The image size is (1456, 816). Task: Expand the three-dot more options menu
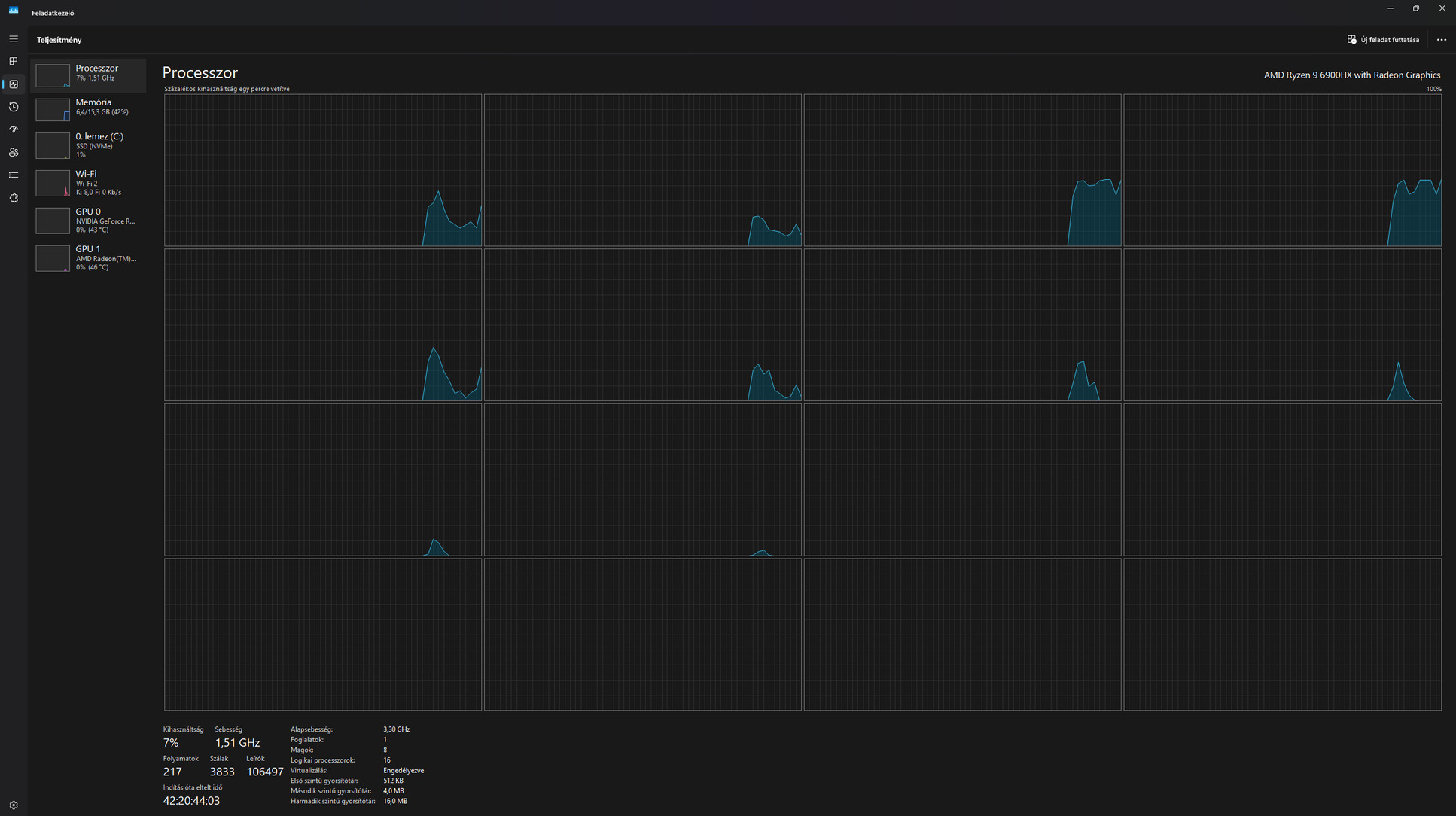click(1441, 40)
